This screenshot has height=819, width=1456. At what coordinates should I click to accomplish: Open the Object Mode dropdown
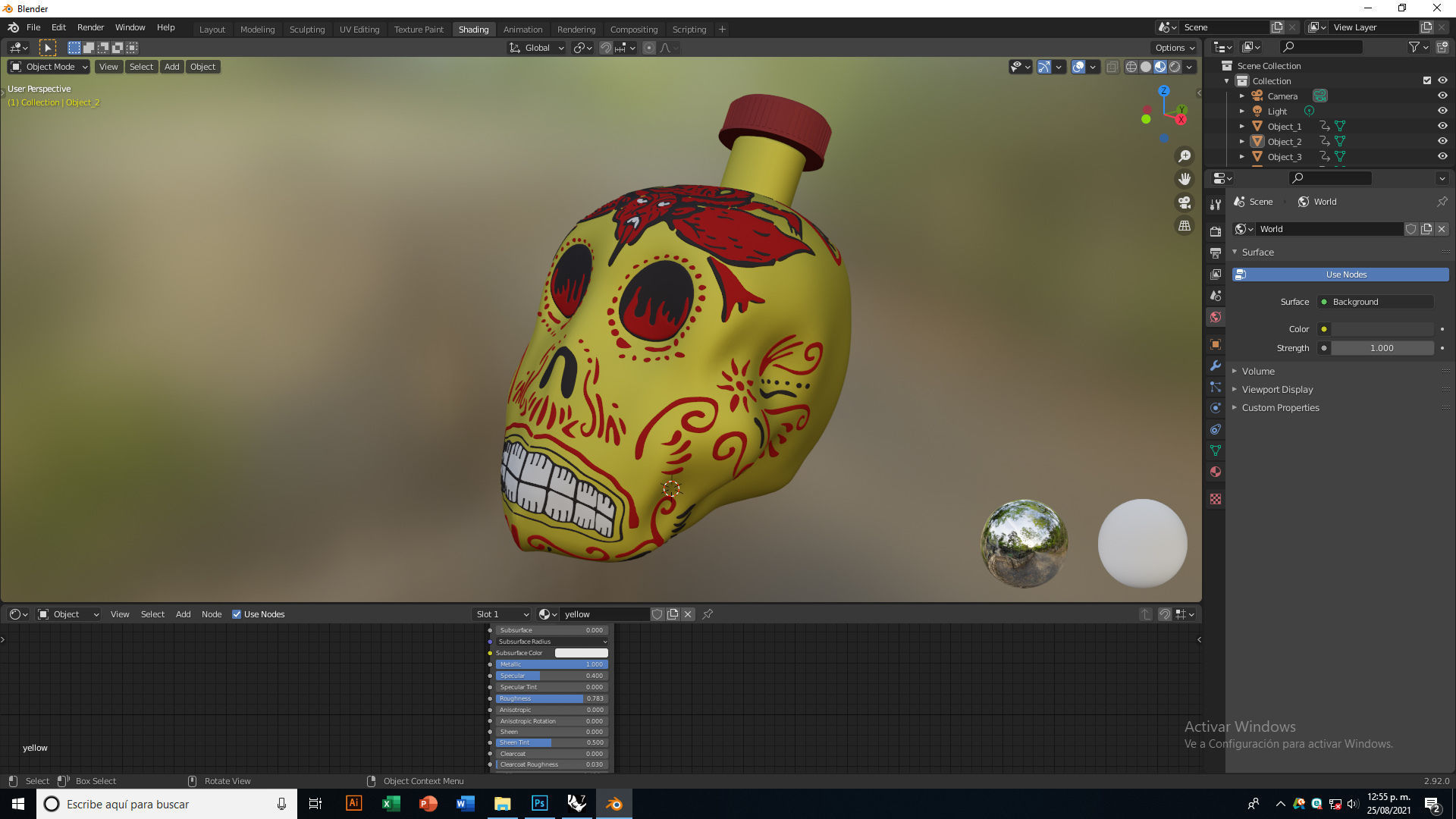click(49, 67)
